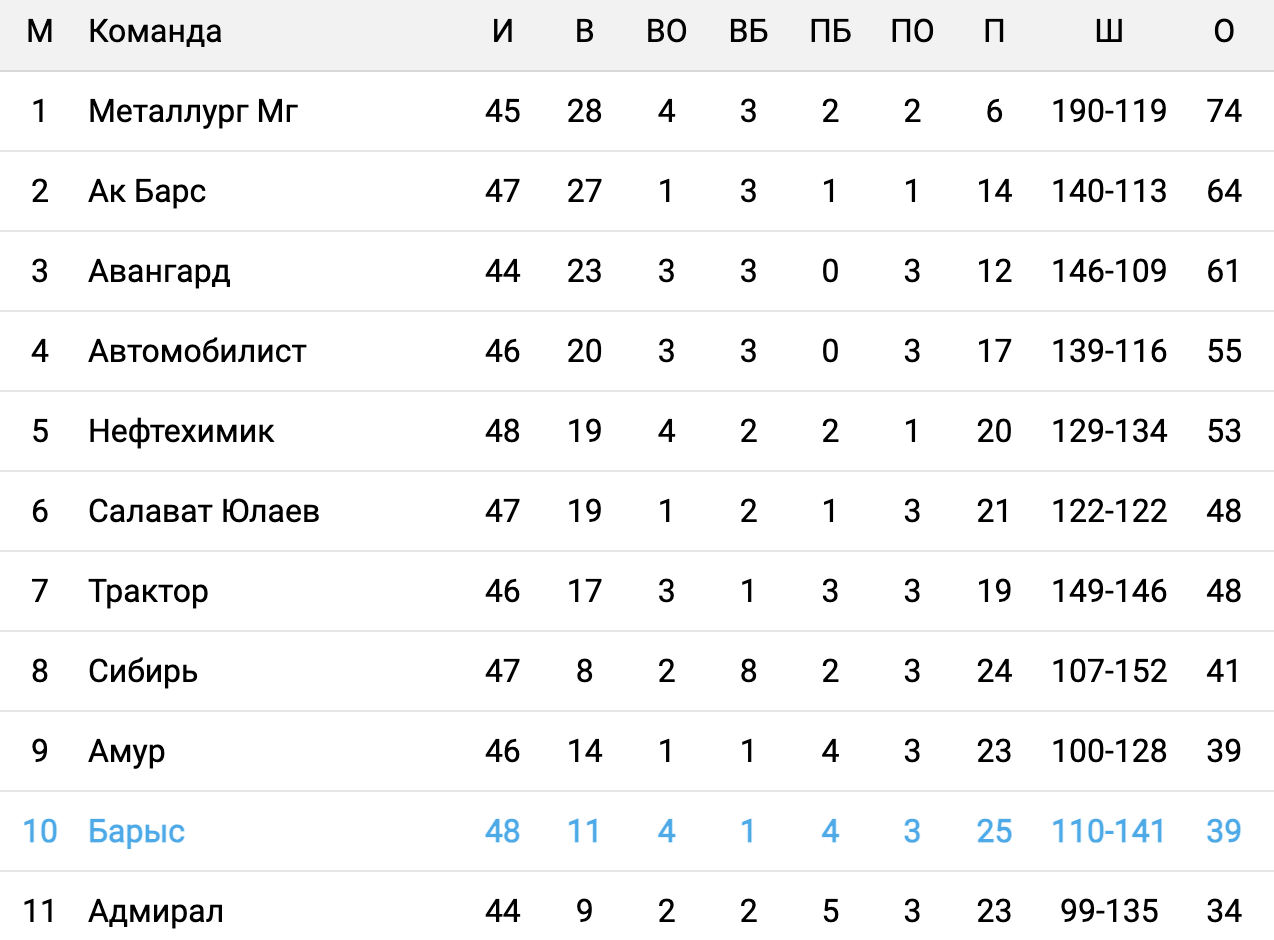Click the Ак Барс team name
Screen dimensions: 1274x940
pyautogui.click(x=147, y=191)
